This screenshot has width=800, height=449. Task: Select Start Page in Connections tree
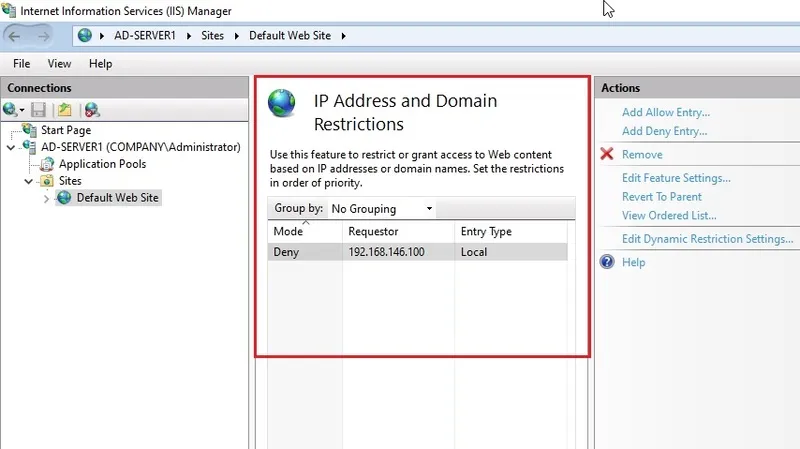coord(66,130)
